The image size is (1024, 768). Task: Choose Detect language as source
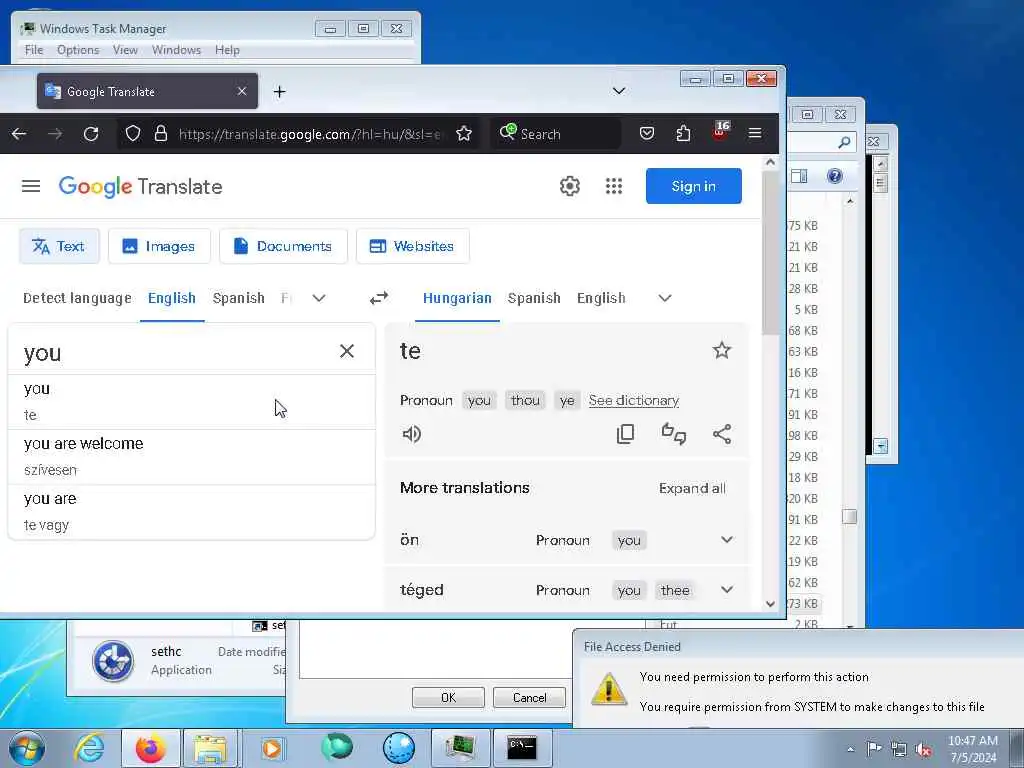[x=77, y=298]
